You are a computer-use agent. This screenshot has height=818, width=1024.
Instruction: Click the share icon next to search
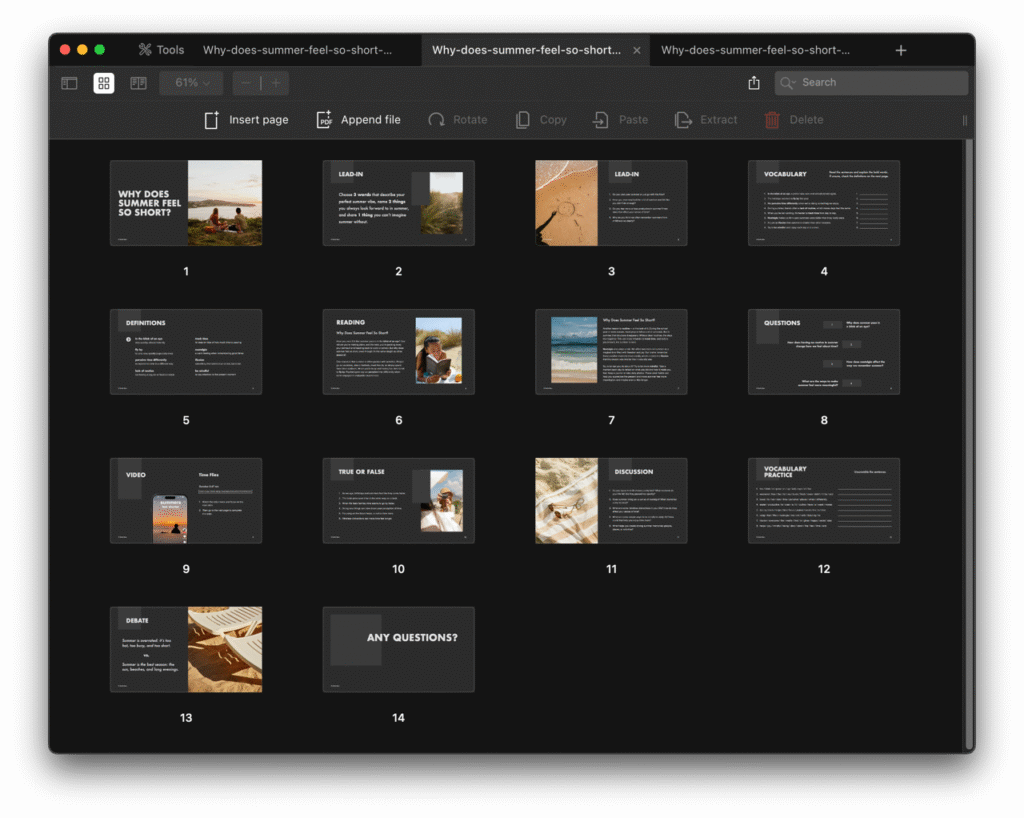pos(754,83)
